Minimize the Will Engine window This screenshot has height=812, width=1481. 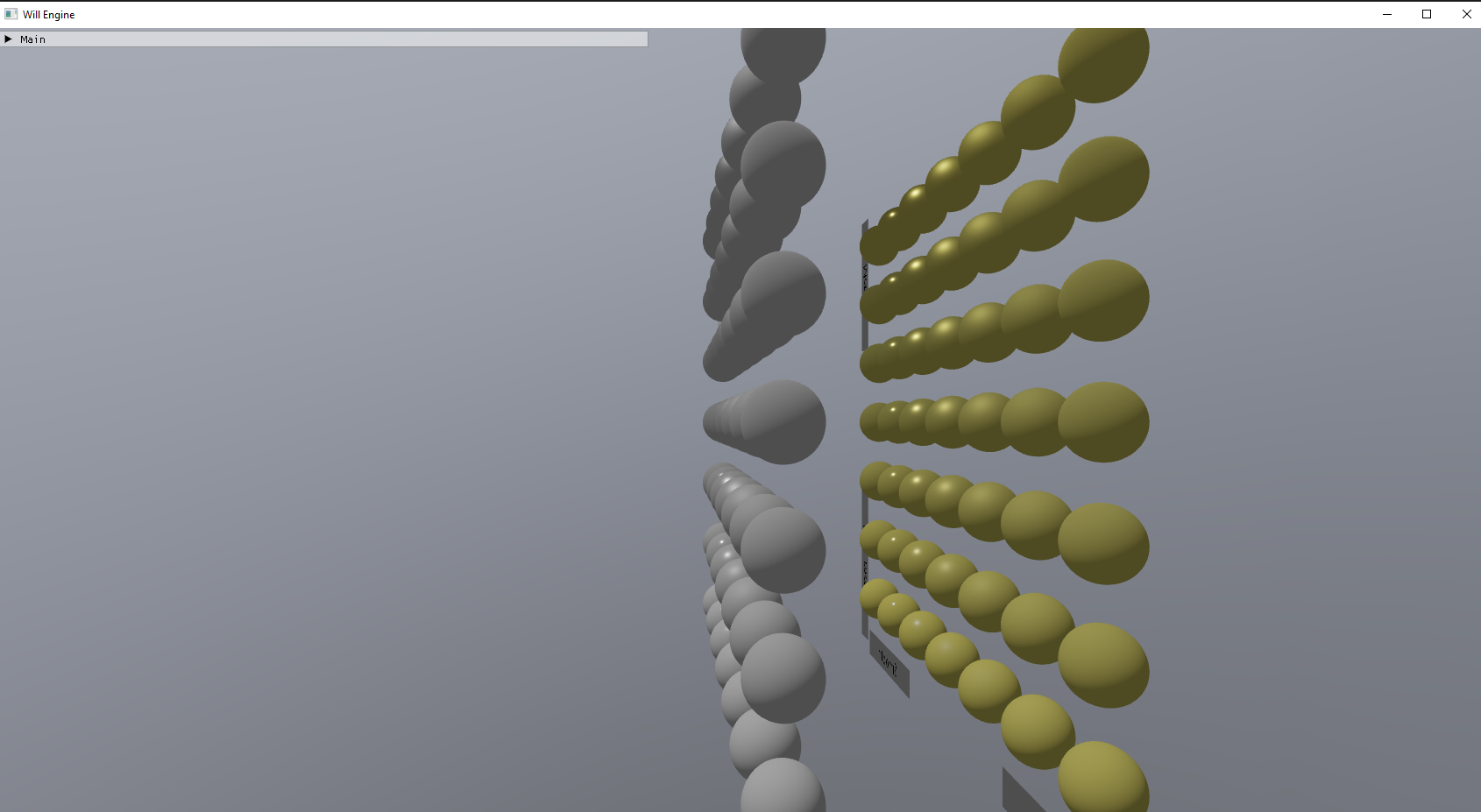tap(1387, 14)
